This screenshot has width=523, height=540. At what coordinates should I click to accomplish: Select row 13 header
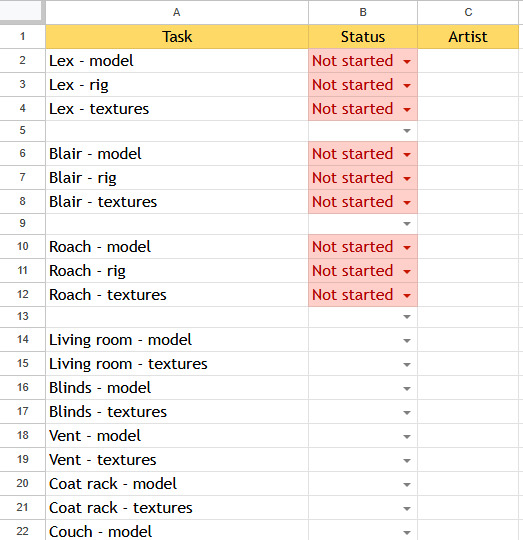click(x=23, y=317)
